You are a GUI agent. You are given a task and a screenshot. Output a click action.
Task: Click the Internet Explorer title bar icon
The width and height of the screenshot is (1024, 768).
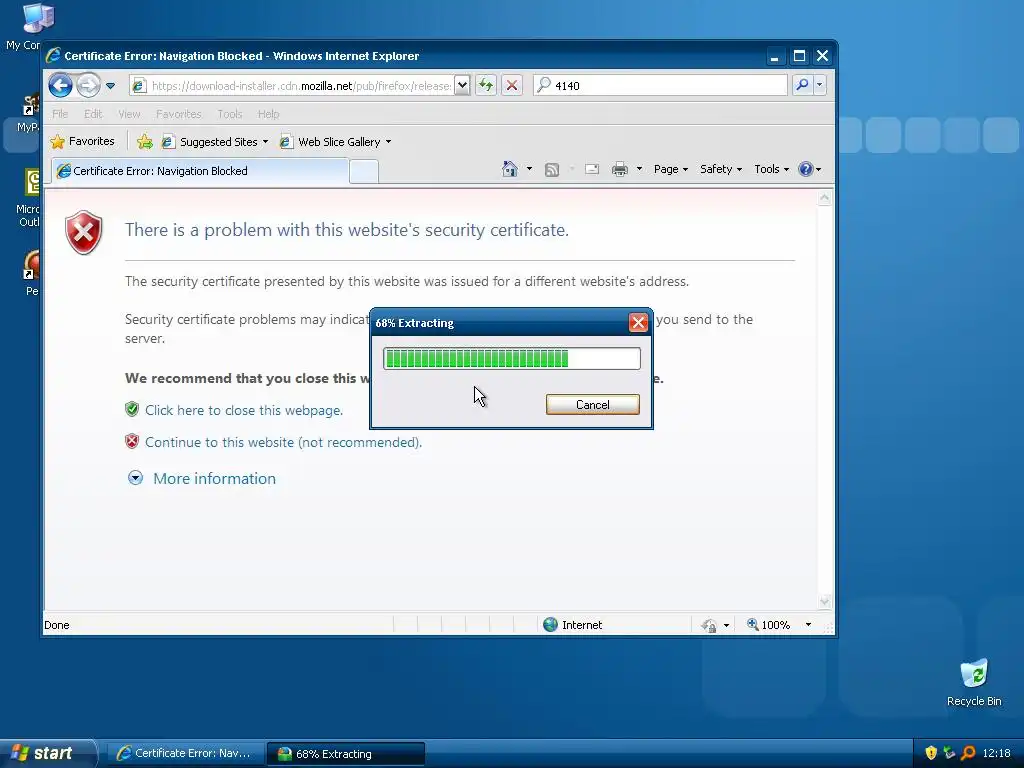point(54,56)
